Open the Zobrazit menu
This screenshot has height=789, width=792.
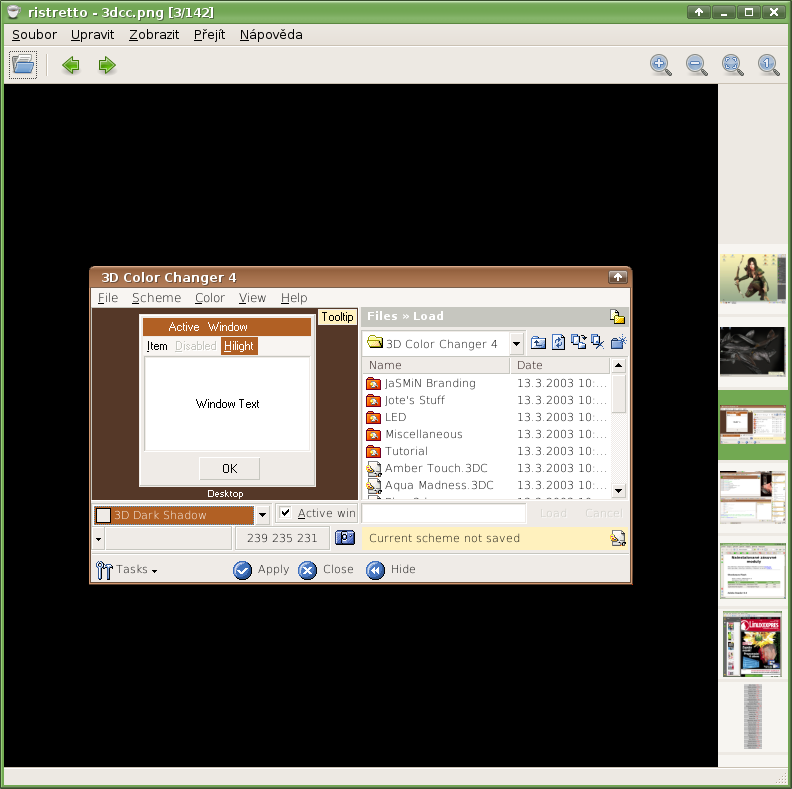(x=153, y=34)
